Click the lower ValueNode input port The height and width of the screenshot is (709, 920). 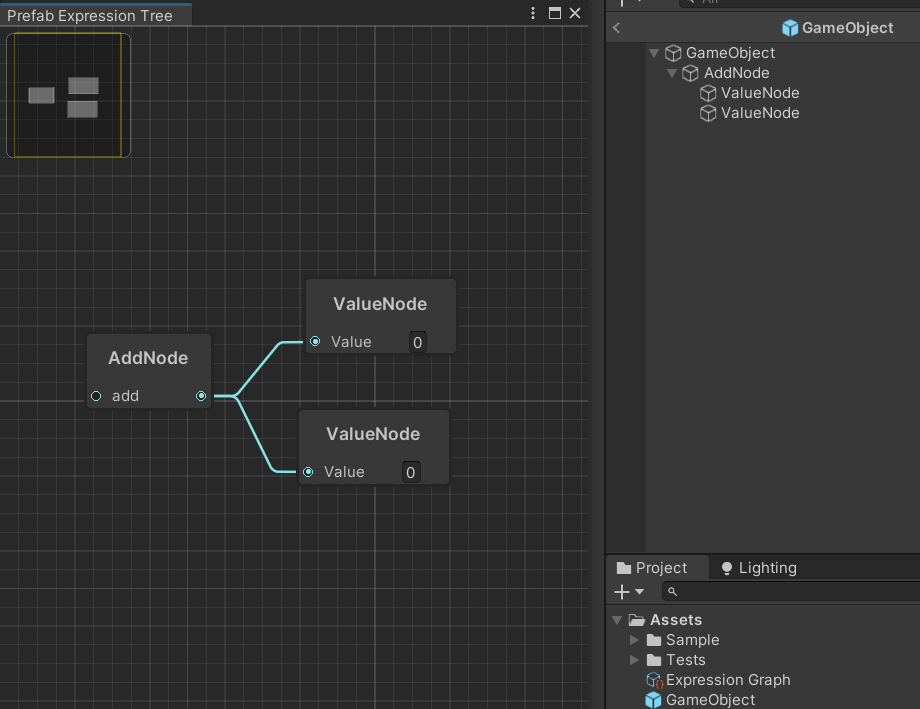(308, 472)
